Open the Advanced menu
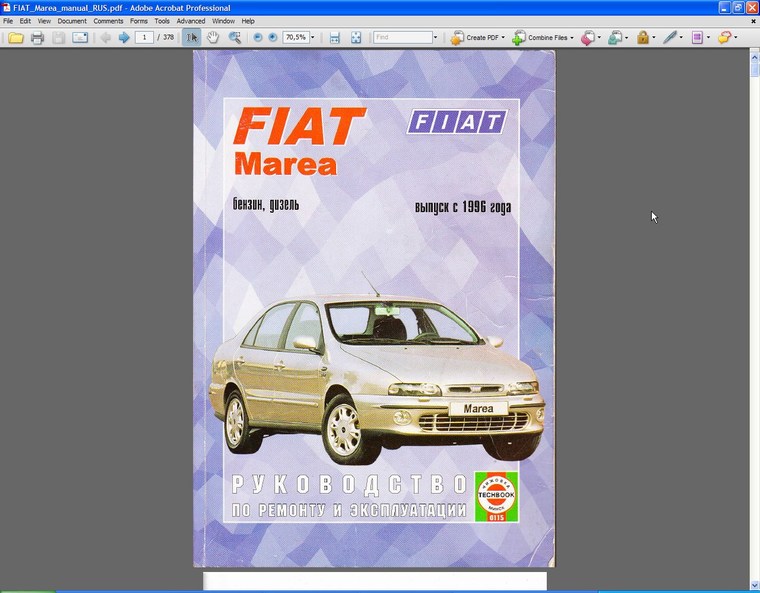760x593 pixels. coord(190,21)
